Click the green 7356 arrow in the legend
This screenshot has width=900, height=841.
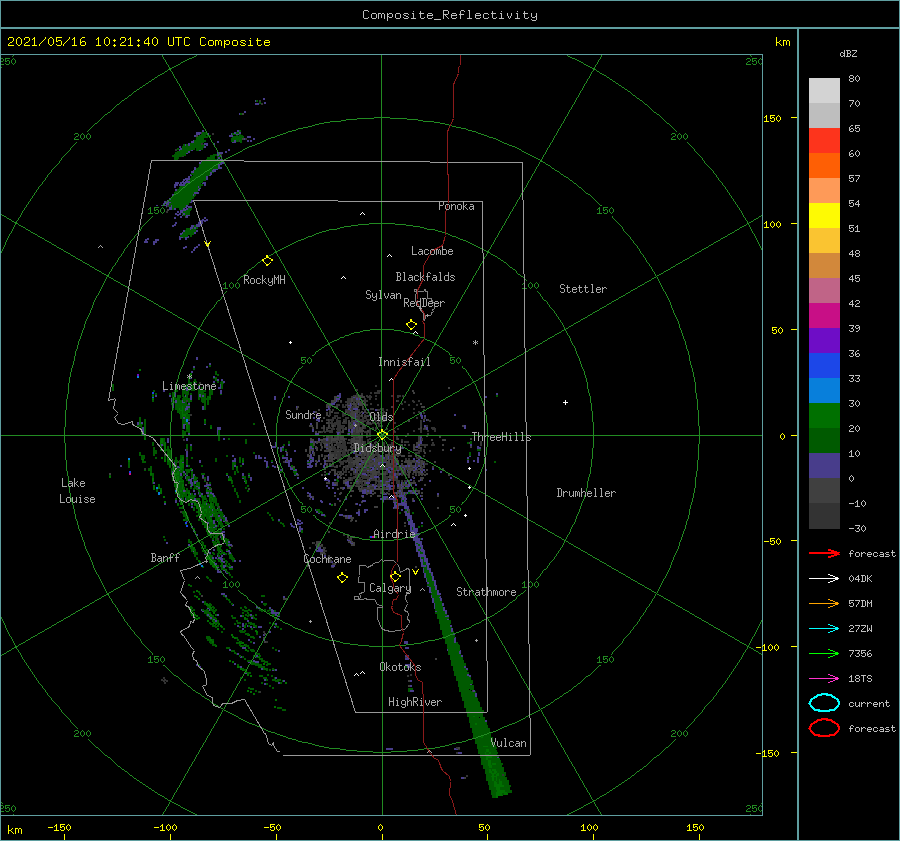(x=824, y=653)
